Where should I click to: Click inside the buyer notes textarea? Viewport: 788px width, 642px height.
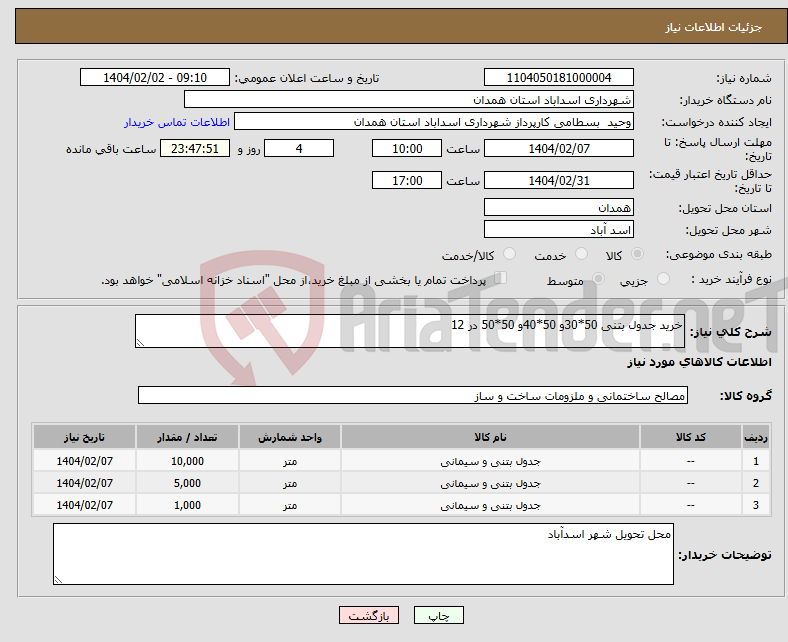point(363,554)
